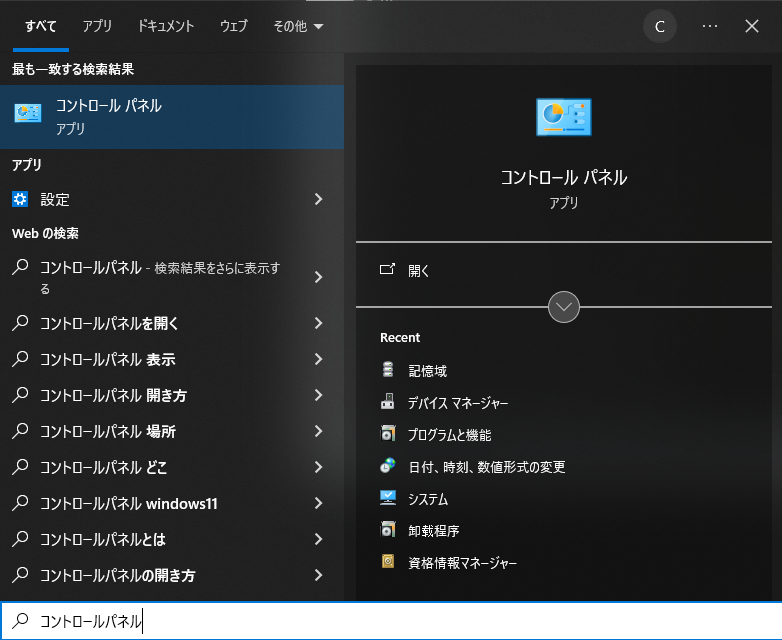Viewport: 782px width, 640px height.
Task: Click the C user account avatar
Action: point(659,26)
